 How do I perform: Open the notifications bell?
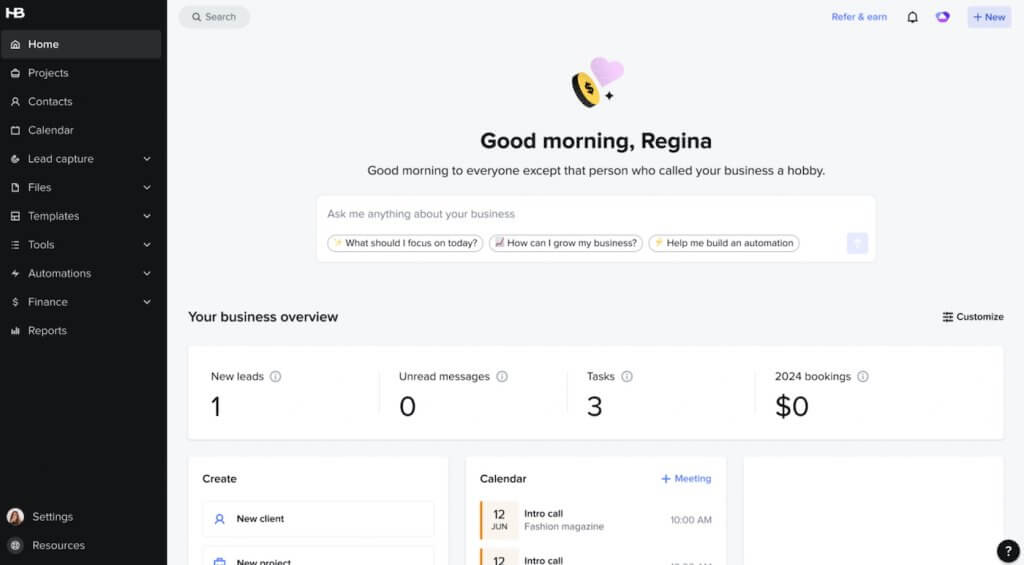tap(912, 17)
